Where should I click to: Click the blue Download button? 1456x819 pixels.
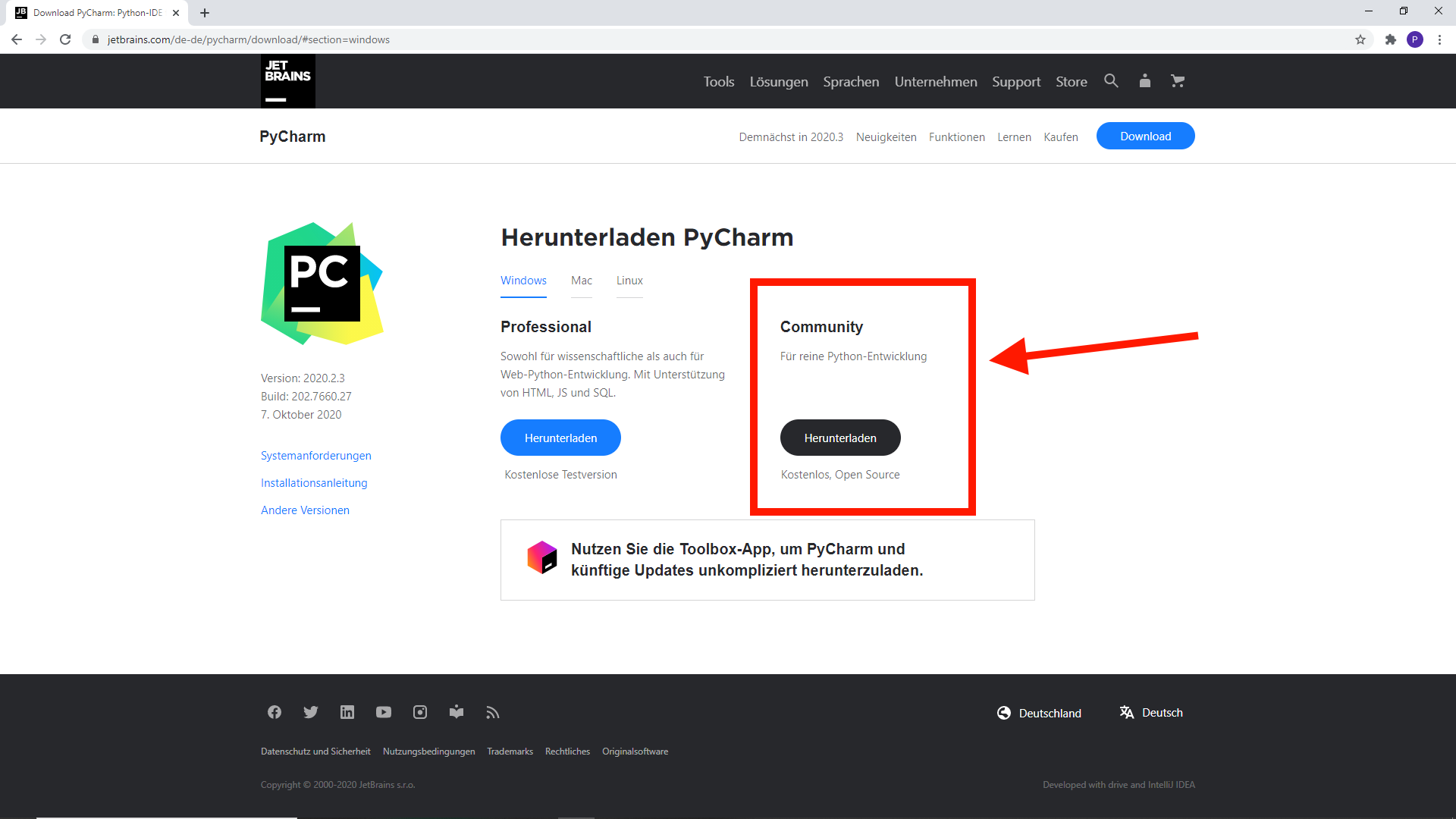[1145, 136]
